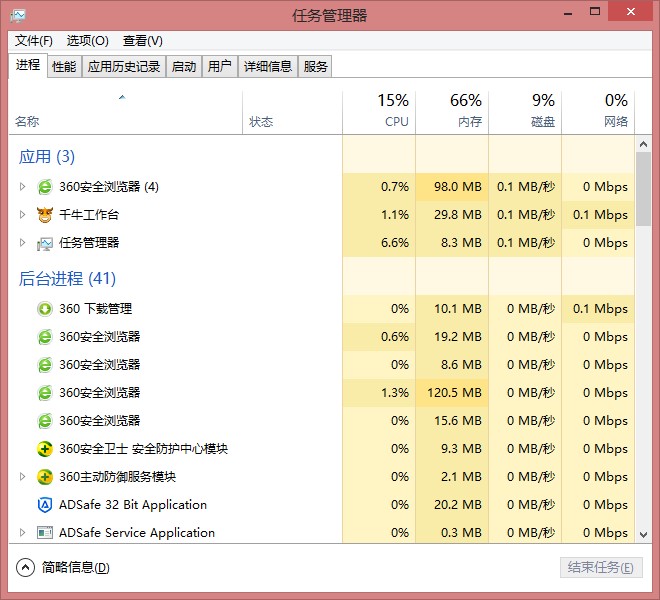Select the 千牛工作台 row name
The width and height of the screenshot is (660, 600).
click(x=89, y=215)
